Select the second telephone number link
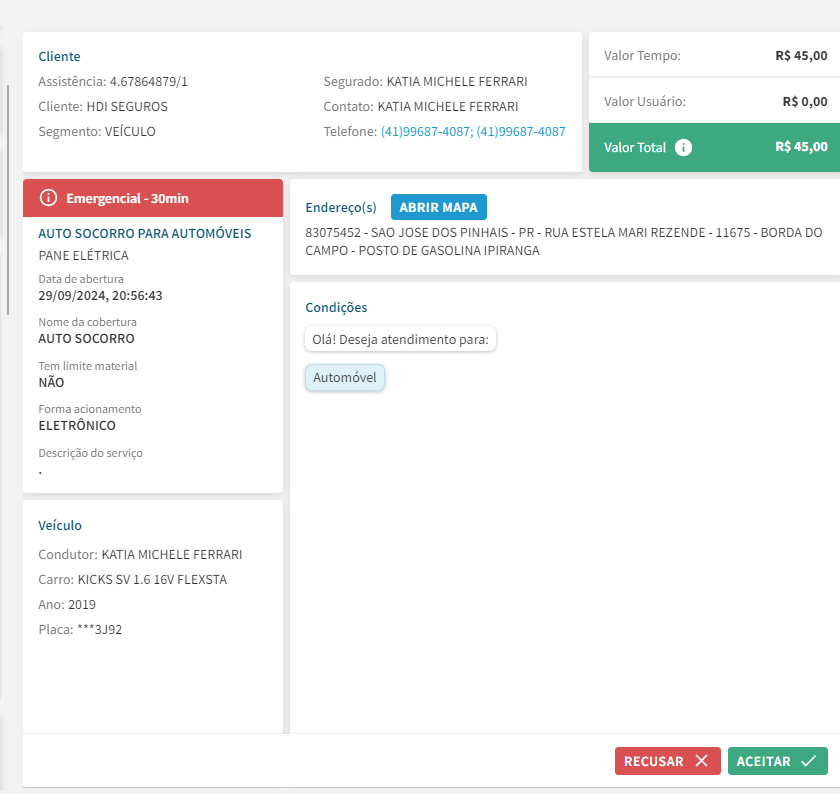 [521, 131]
